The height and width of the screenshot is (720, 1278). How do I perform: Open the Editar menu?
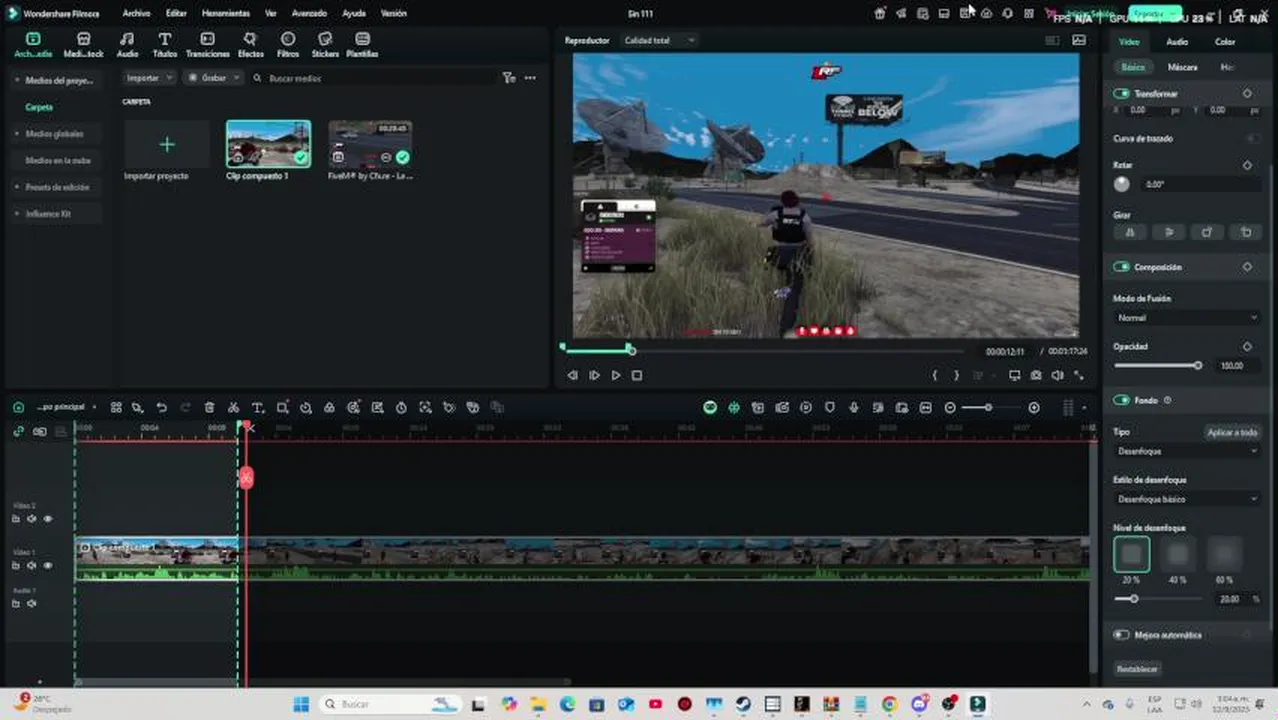[x=176, y=13]
